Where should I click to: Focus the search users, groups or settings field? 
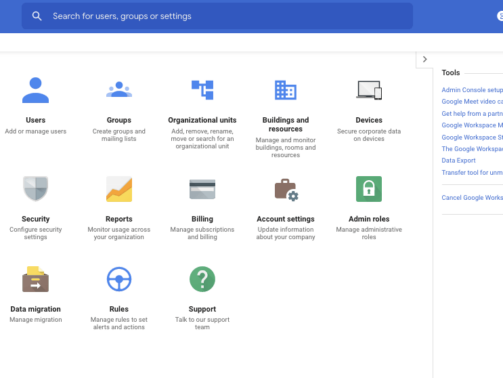(217, 16)
